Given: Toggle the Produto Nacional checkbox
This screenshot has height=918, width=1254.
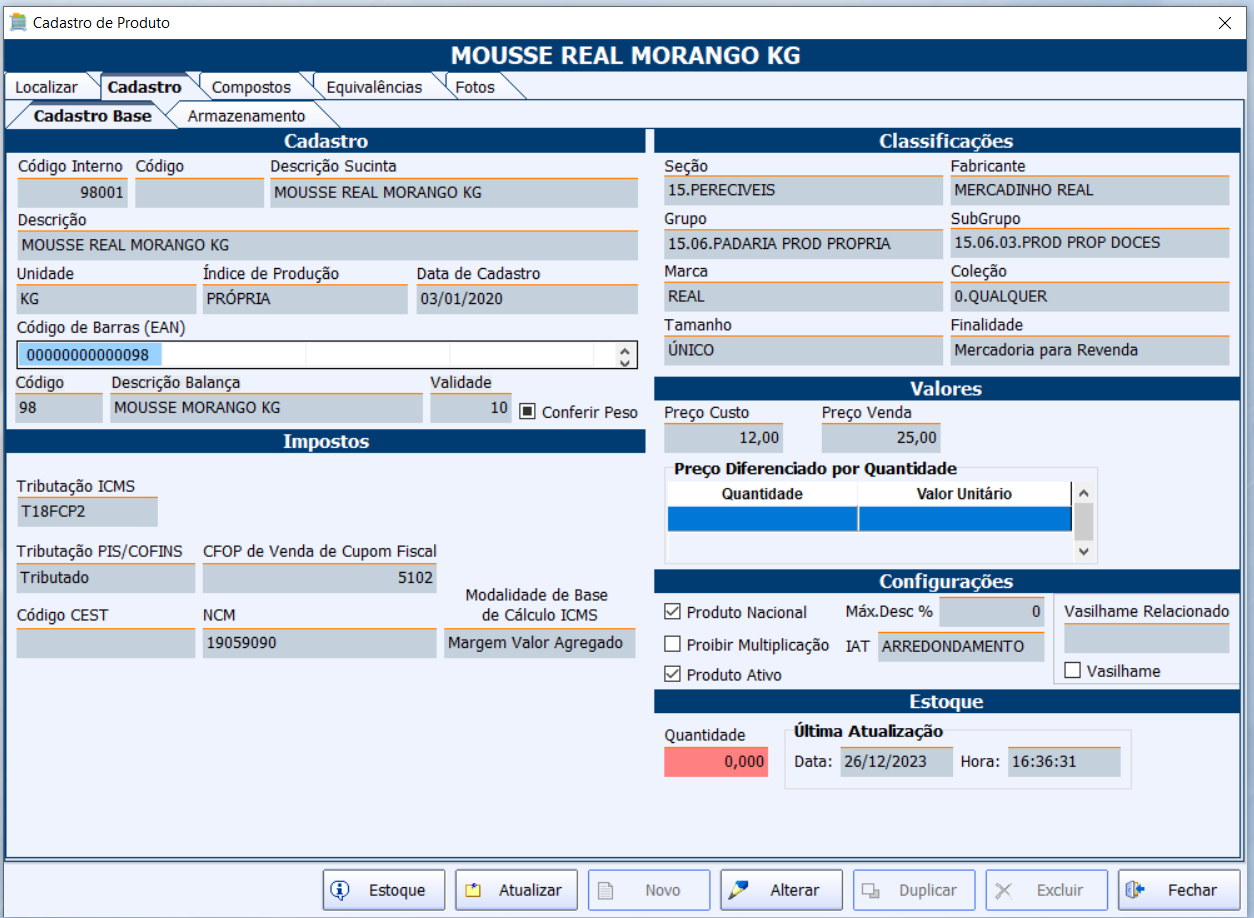Looking at the screenshot, I should click(x=673, y=612).
